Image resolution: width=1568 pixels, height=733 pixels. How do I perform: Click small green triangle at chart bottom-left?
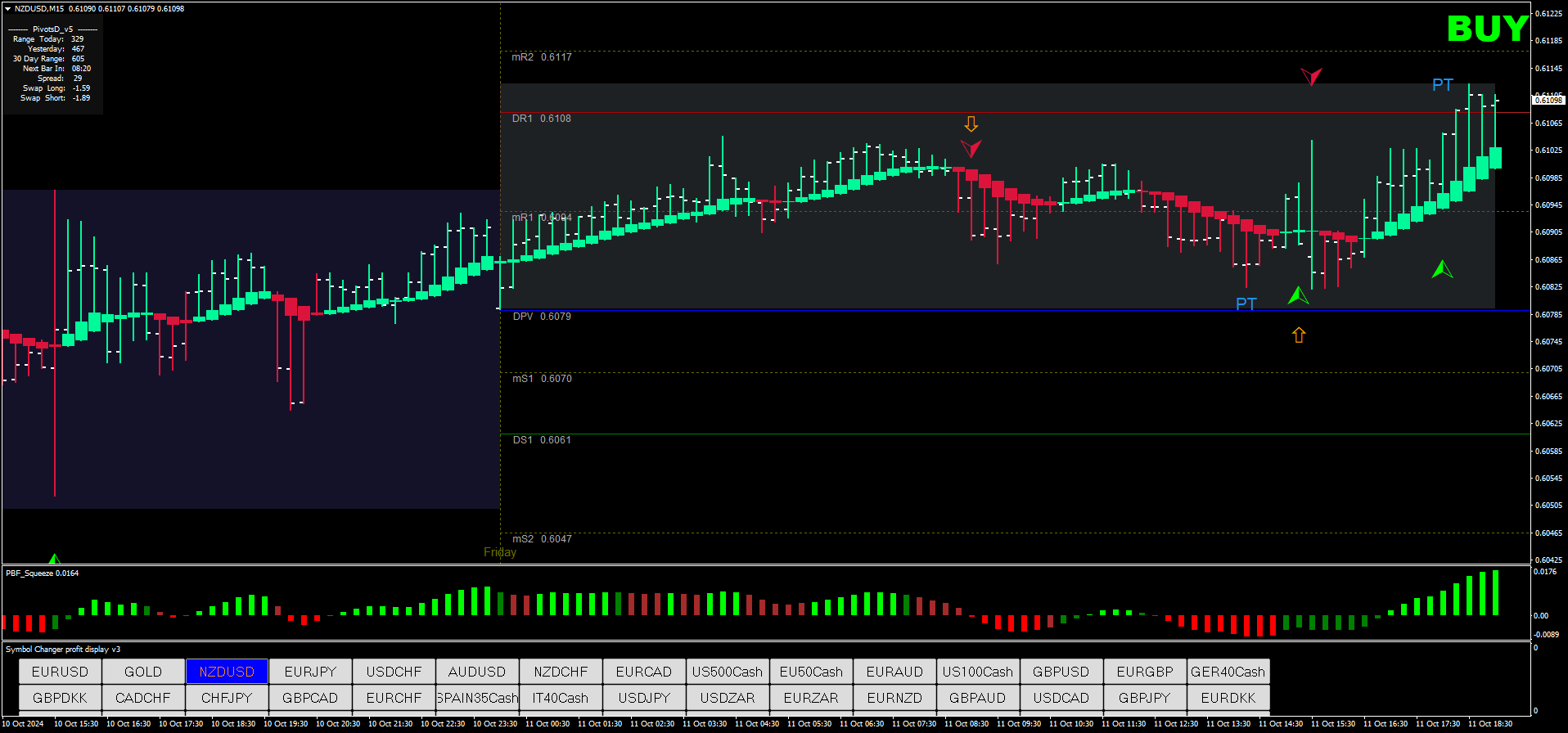(x=54, y=560)
